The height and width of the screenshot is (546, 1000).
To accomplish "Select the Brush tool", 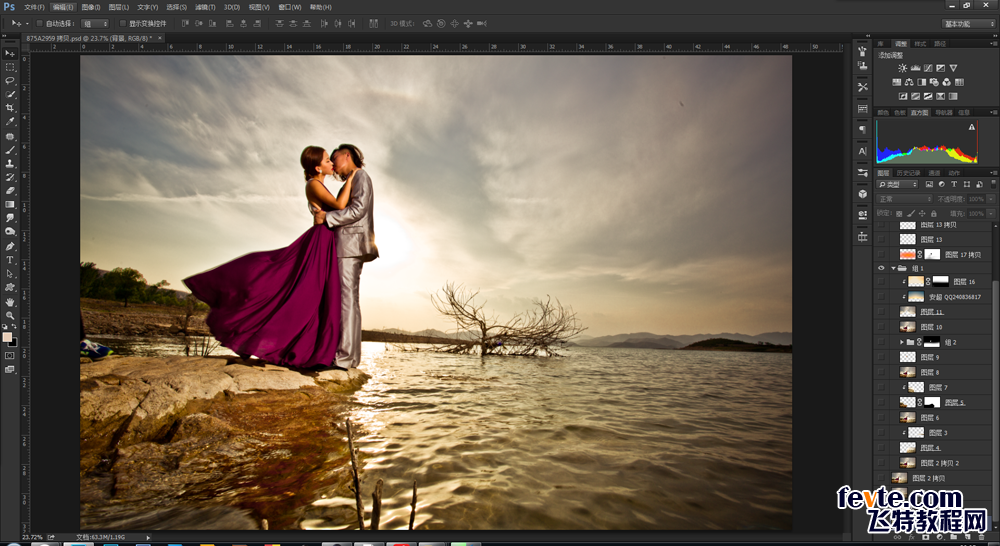I will (10, 150).
